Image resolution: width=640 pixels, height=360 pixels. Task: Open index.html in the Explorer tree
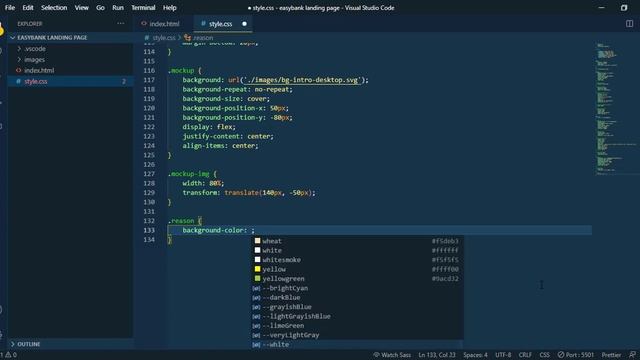(x=70, y=70)
